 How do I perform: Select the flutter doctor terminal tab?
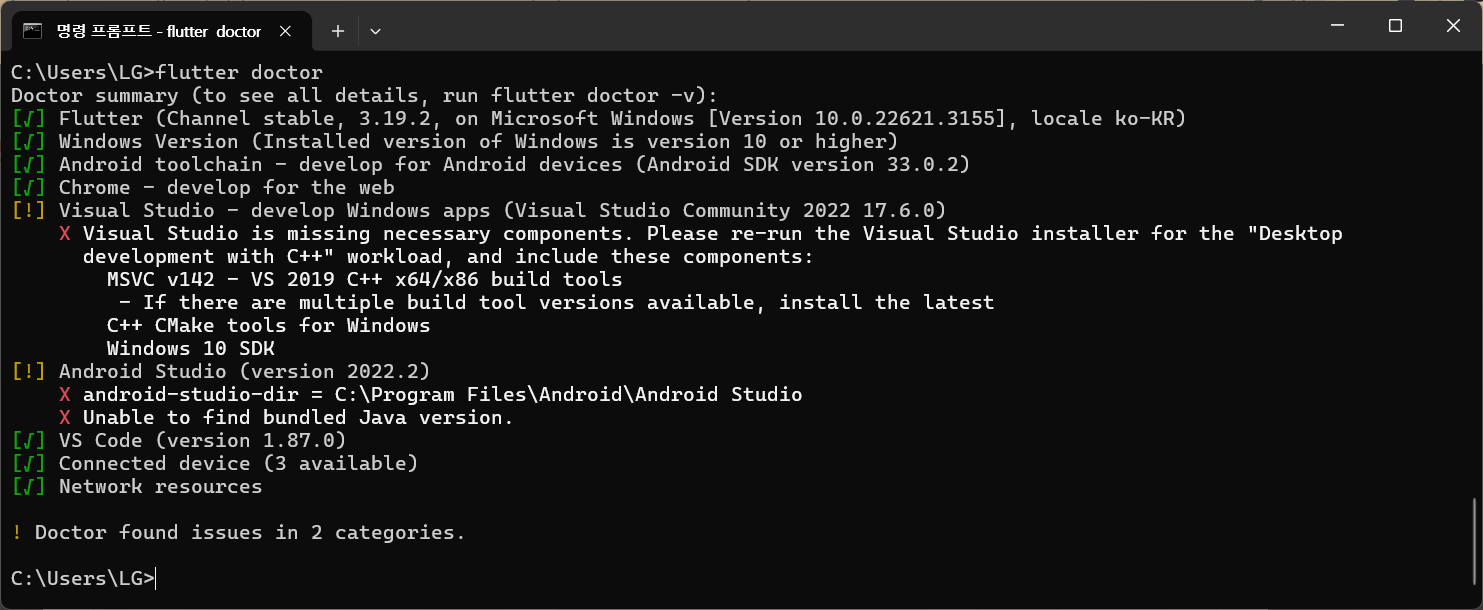tap(160, 31)
